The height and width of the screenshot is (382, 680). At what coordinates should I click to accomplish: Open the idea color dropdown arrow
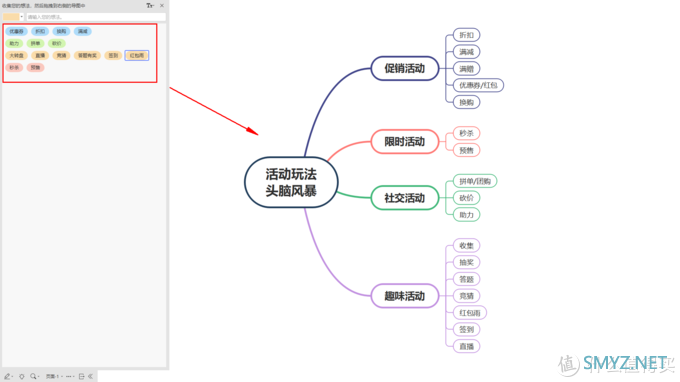pos(22,17)
